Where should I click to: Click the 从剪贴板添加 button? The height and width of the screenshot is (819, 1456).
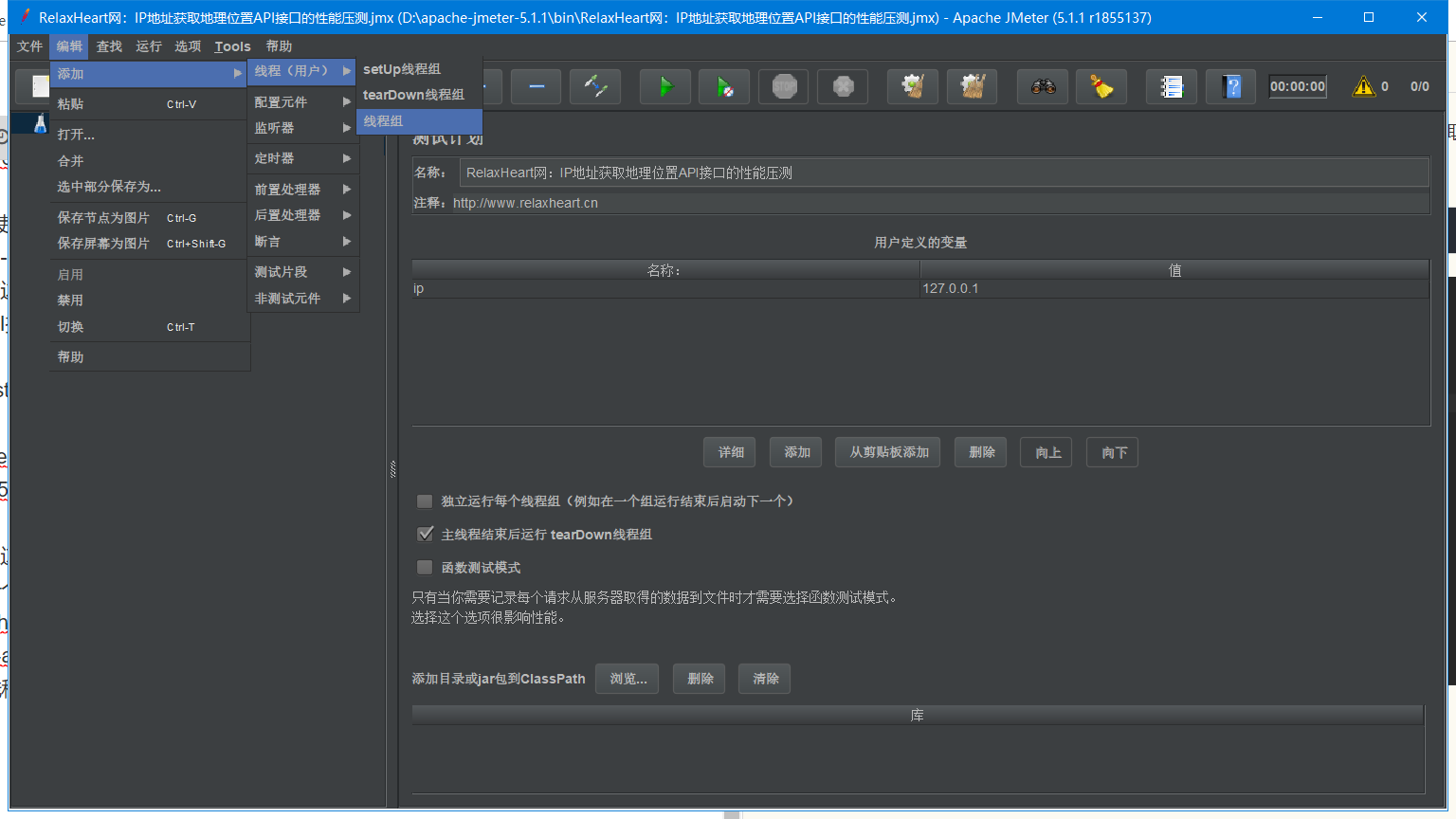888,452
